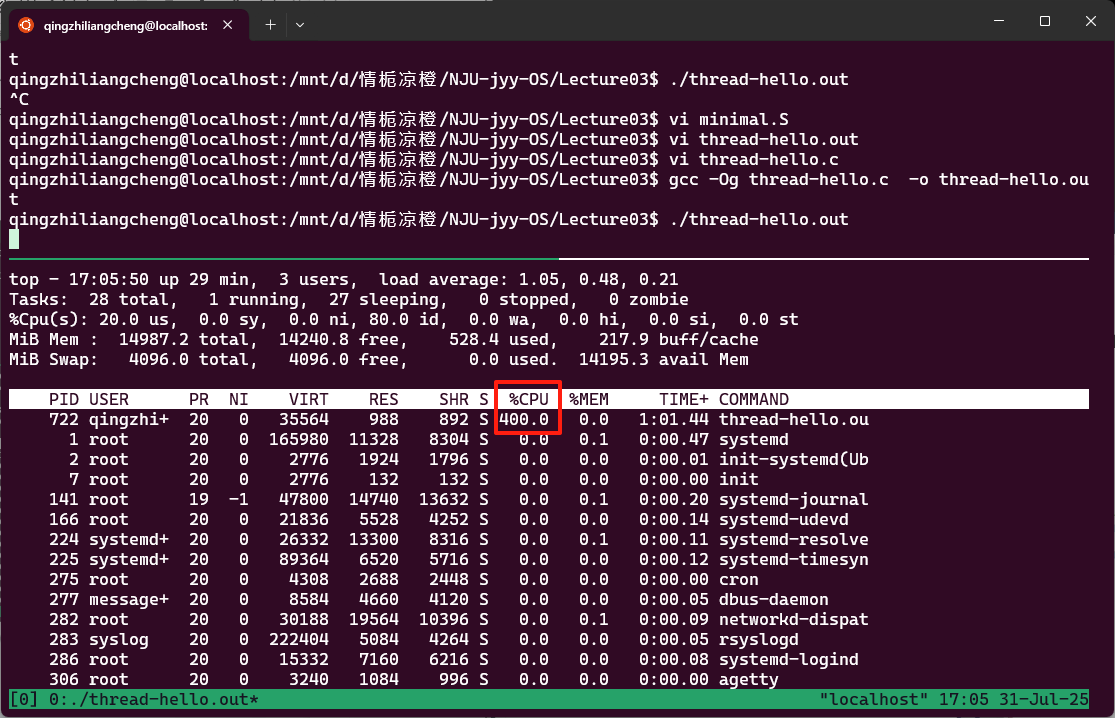1115x718 pixels.
Task: Close the terminal window
Action: 1090,21
